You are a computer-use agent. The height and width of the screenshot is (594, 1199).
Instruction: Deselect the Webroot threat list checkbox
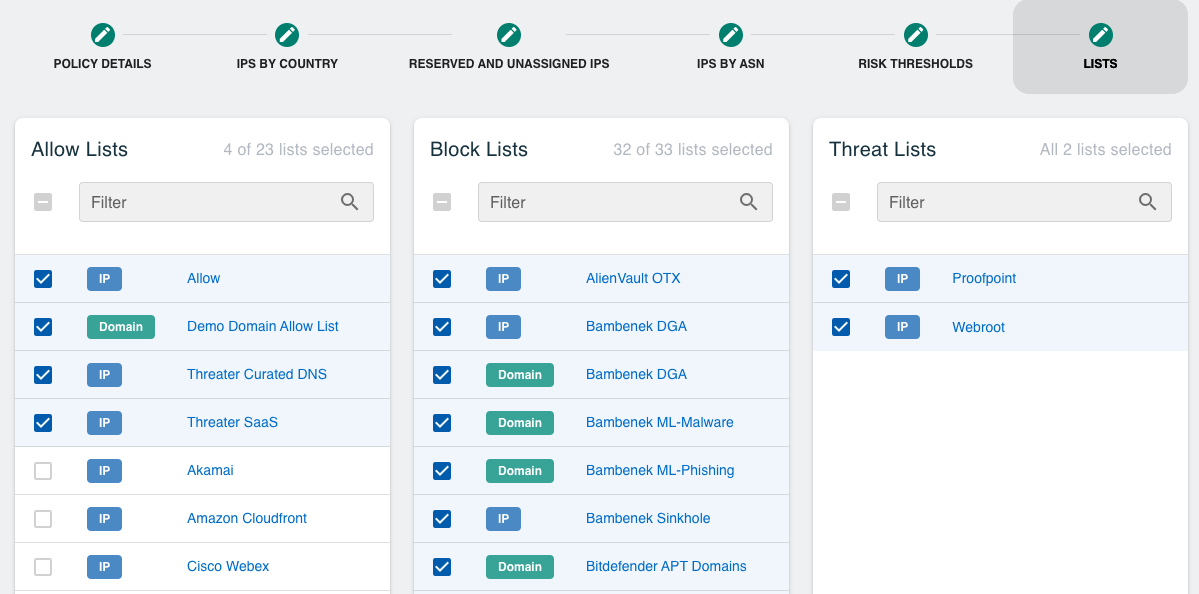pyautogui.click(x=841, y=327)
